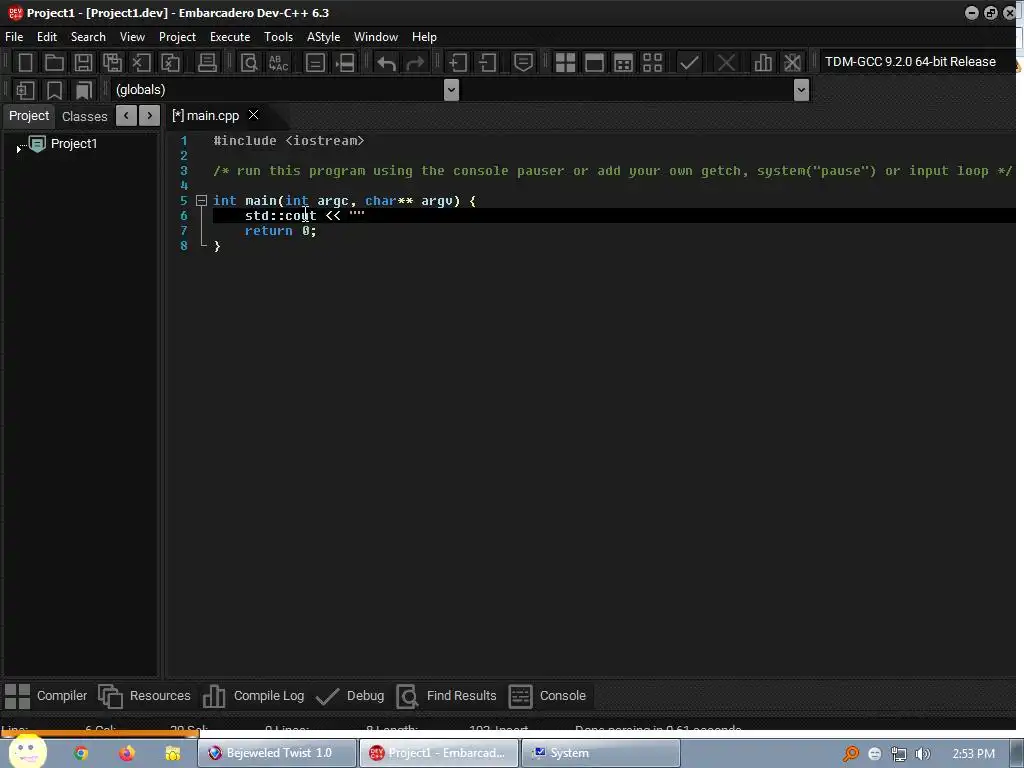Open the View menu
The width and height of the screenshot is (1024, 768).
(133, 37)
